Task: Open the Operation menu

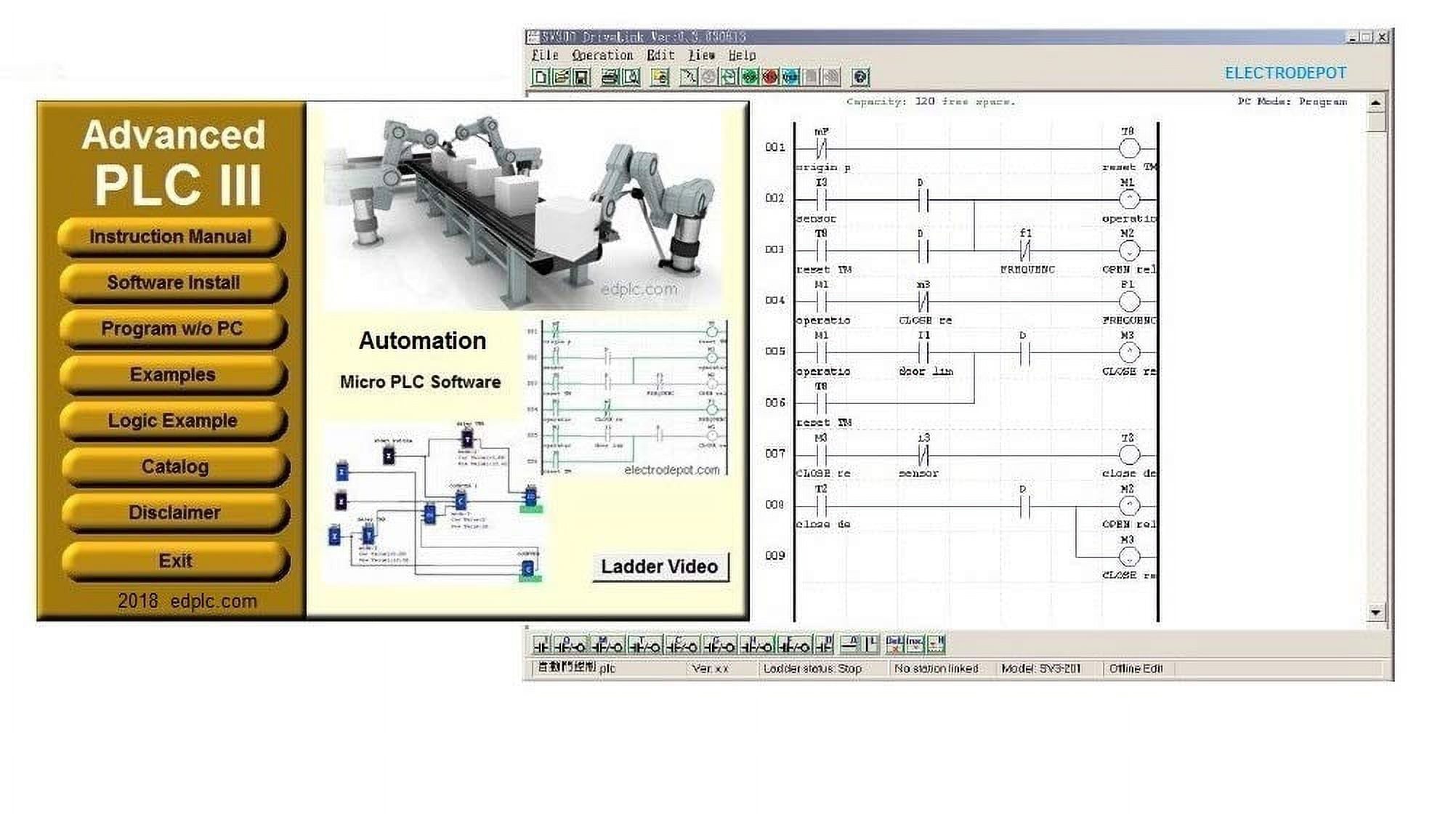Action: [602, 55]
